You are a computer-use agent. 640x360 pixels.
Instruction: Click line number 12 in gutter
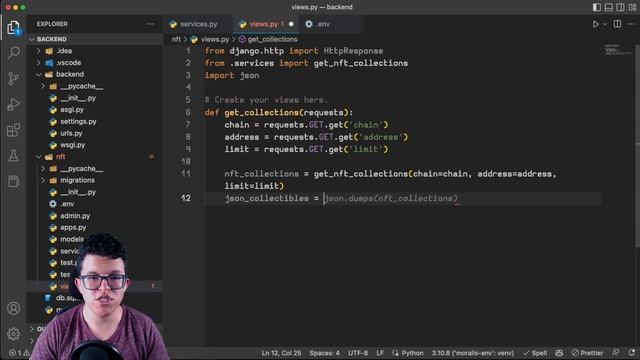[x=186, y=198]
